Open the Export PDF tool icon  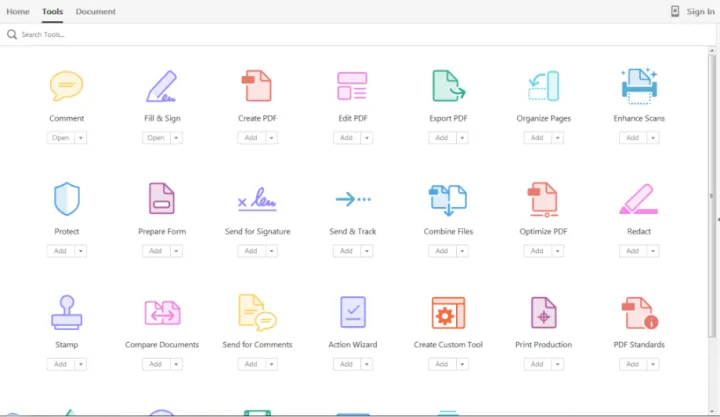point(448,86)
